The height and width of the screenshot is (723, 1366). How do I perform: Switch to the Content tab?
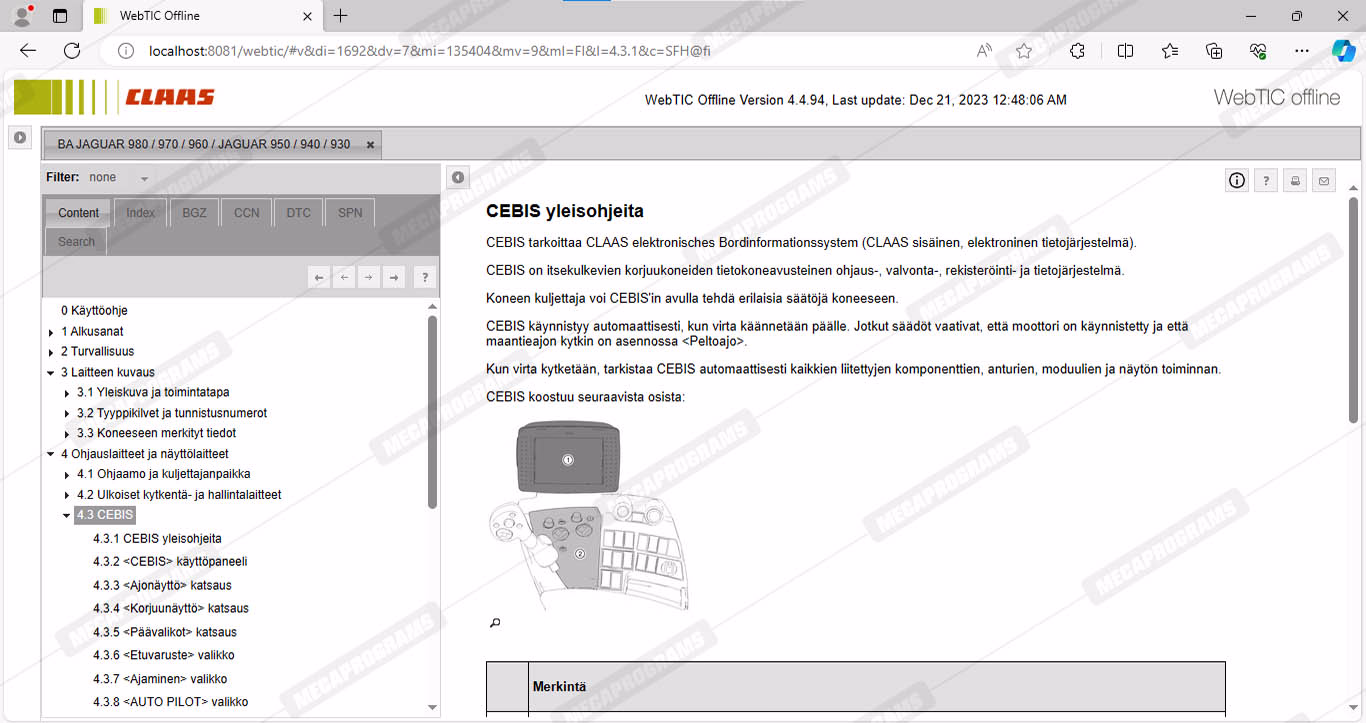tap(78, 213)
